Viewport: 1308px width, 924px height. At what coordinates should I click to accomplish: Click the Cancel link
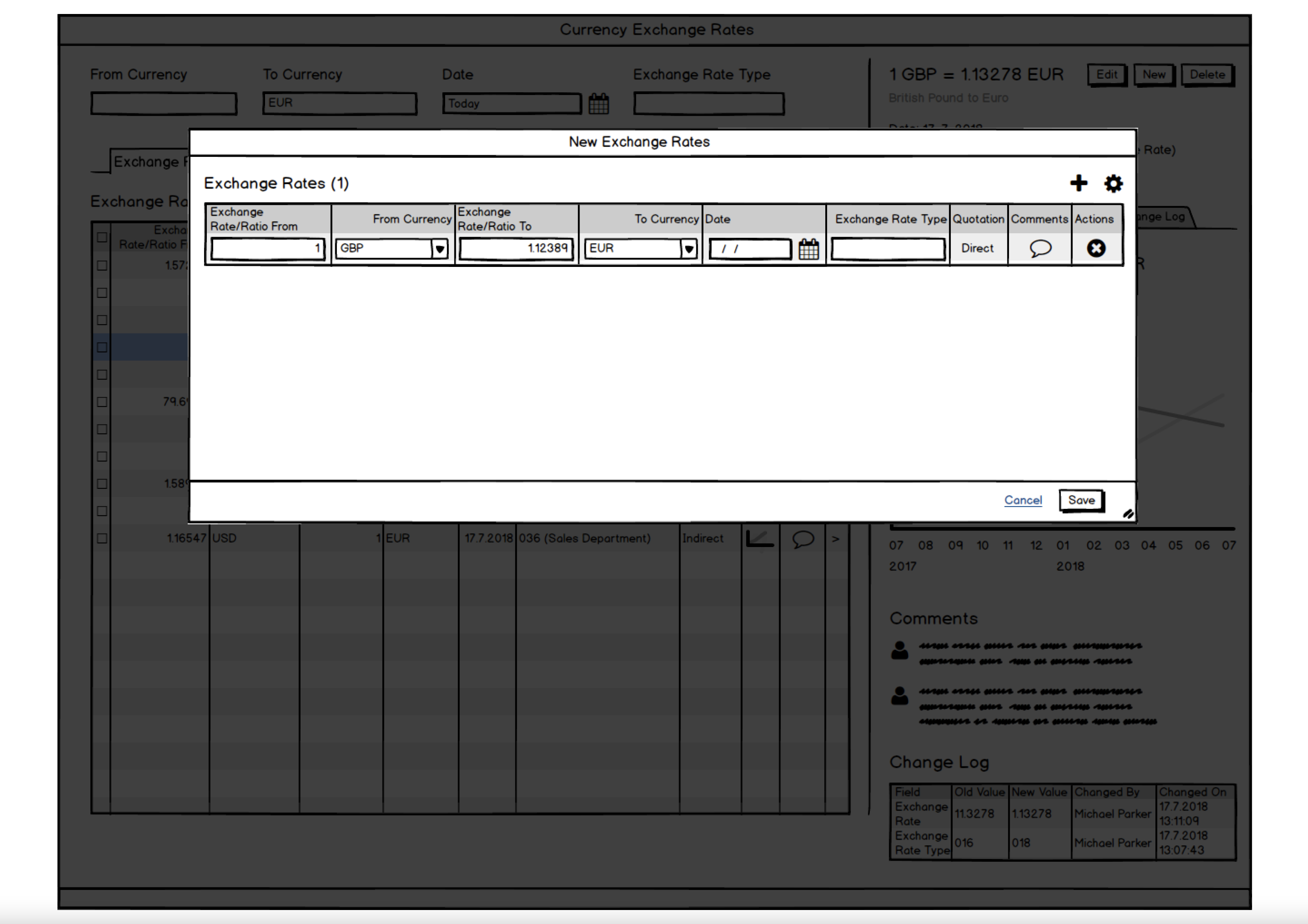tap(1023, 500)
